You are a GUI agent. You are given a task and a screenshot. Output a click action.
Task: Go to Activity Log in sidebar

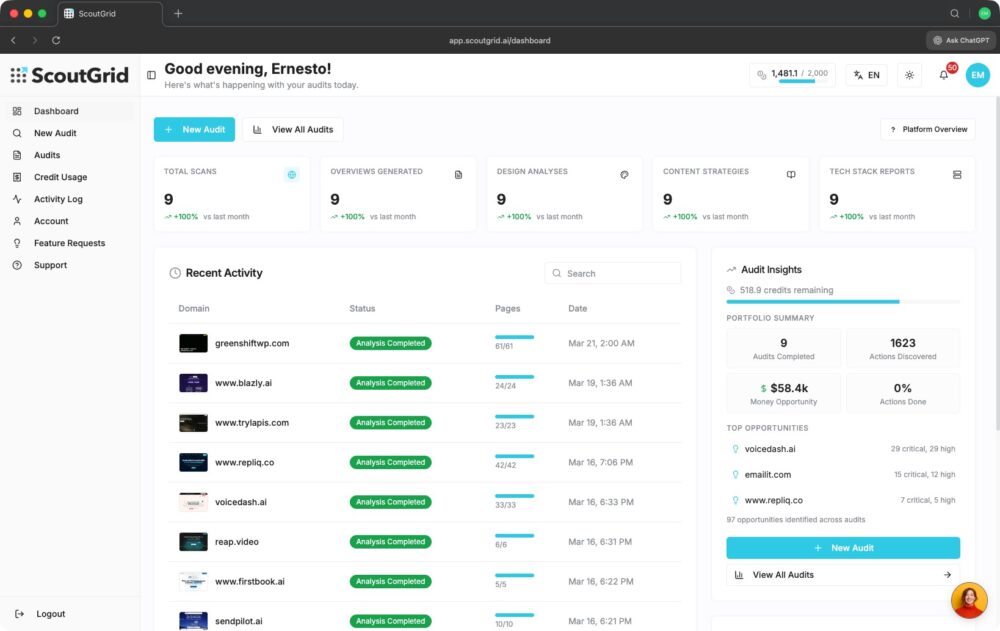pos(58,199)
